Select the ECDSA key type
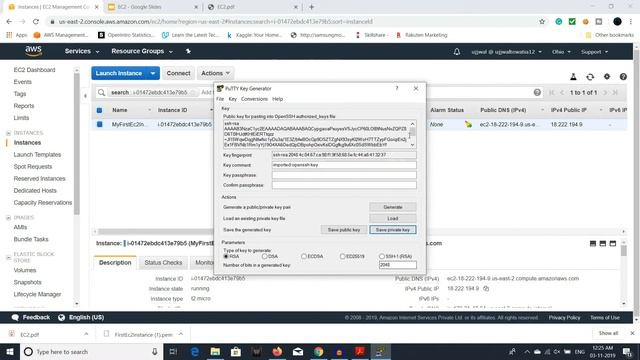The width and height of the screenshot is (640, 360). [x=304, y=256]
